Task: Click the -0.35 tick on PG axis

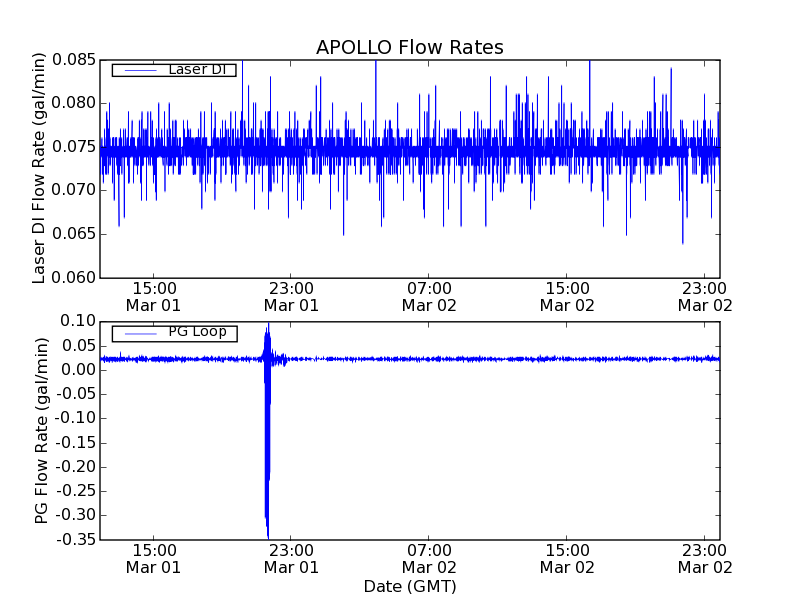Action: click(x=76, y=540)
